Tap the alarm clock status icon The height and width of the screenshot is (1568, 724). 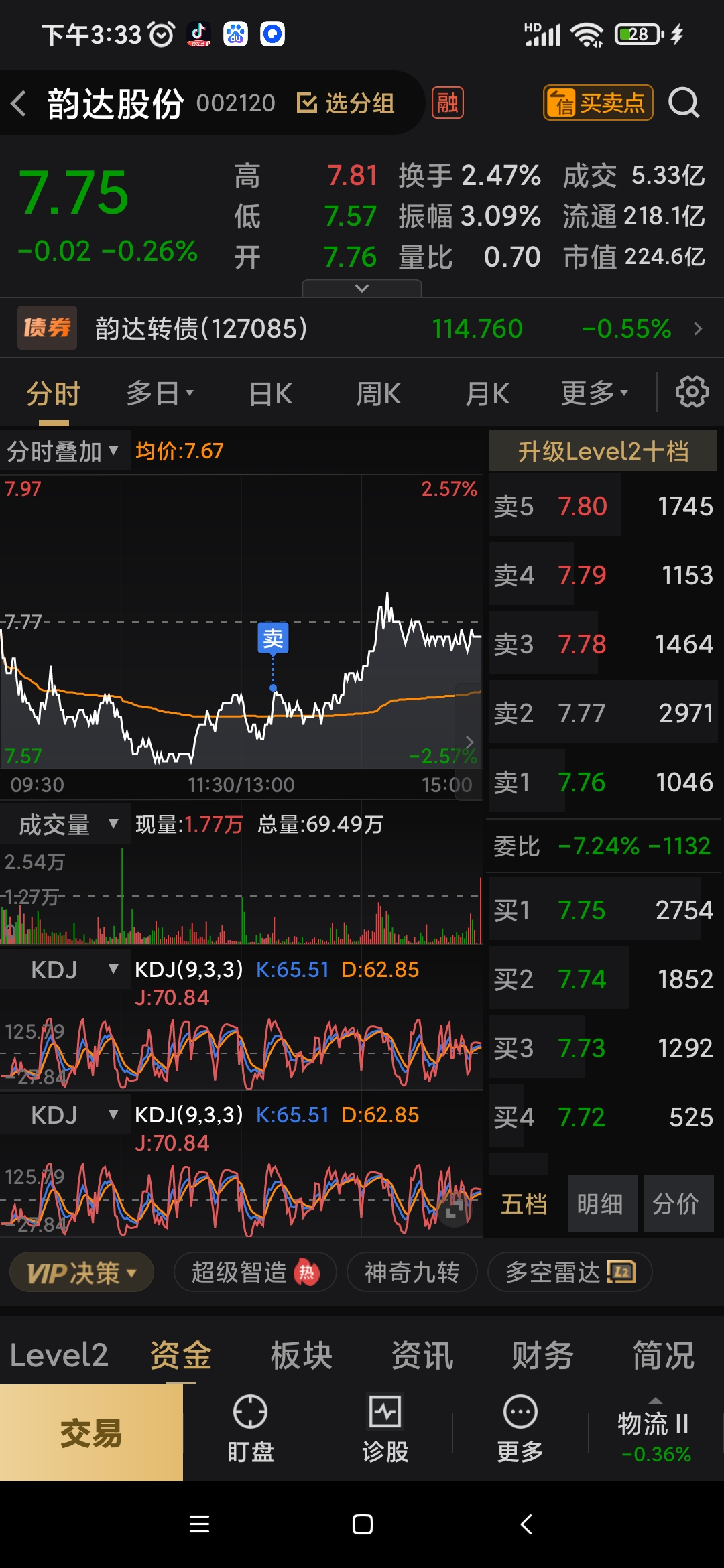coord(162,34)
